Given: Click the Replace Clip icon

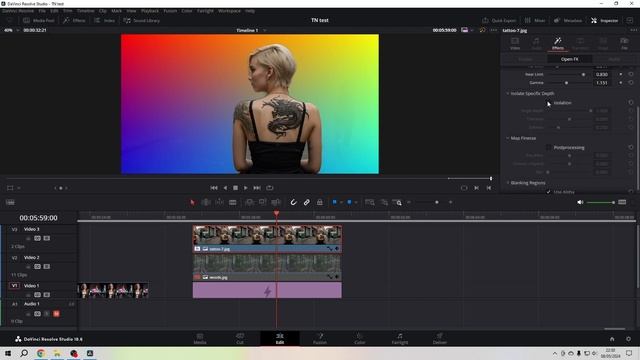Looking at the screenshot, I should pos(276,202).
